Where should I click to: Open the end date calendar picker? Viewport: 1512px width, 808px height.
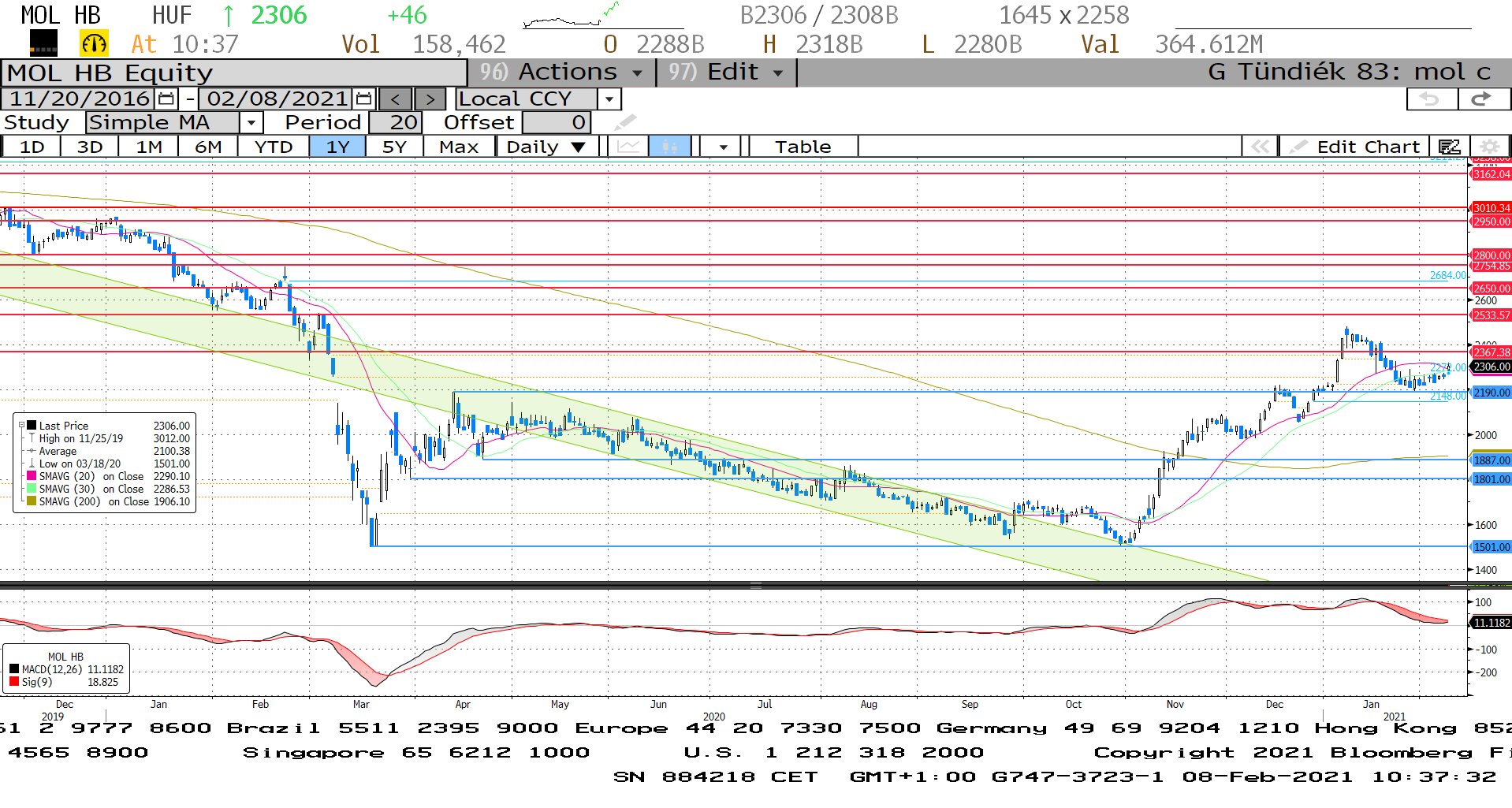tap(363, 99)
